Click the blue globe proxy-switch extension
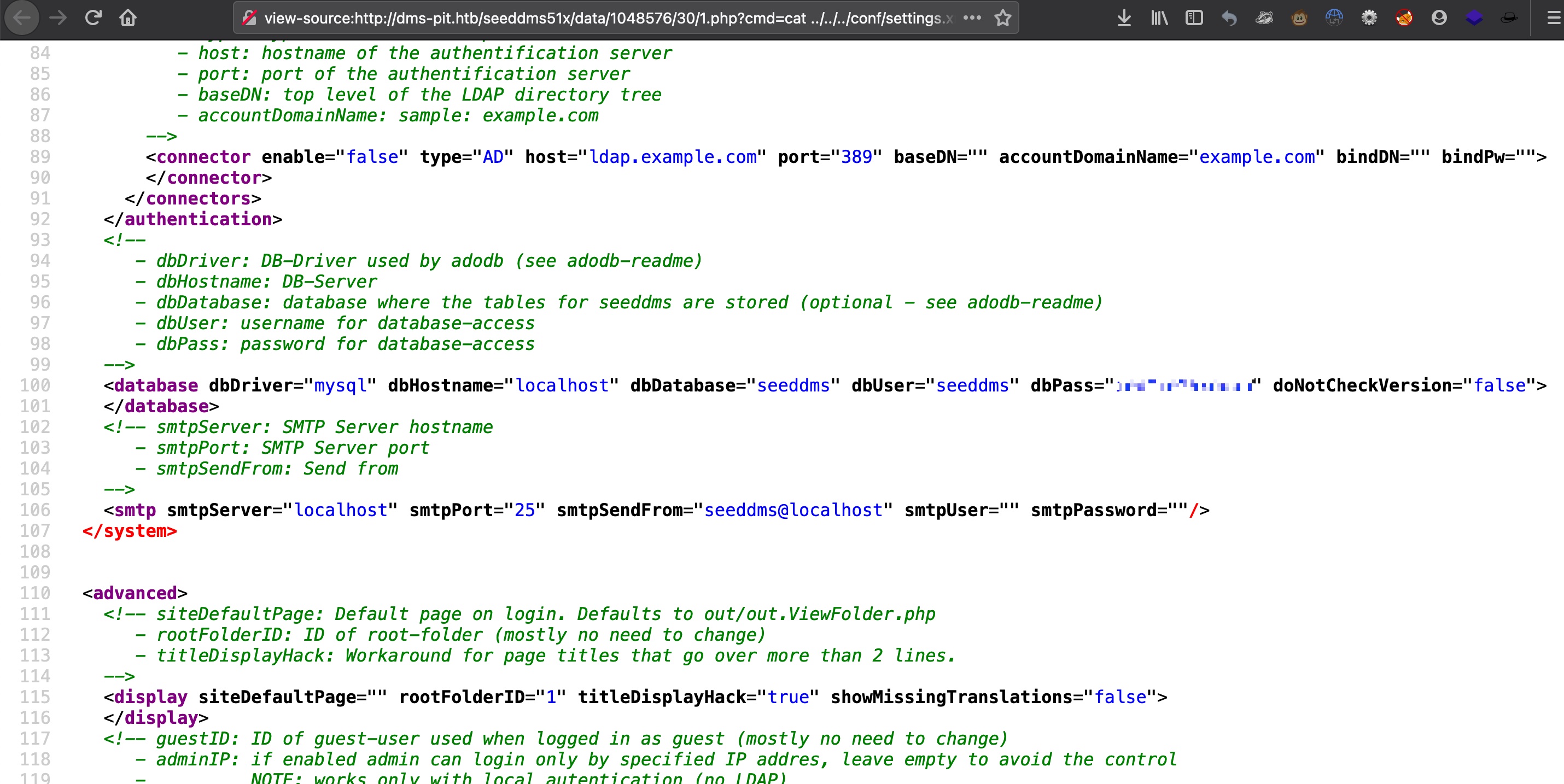Viewport: 1564px width, 784px height. pyautogui.click(x=1334, y=17)
